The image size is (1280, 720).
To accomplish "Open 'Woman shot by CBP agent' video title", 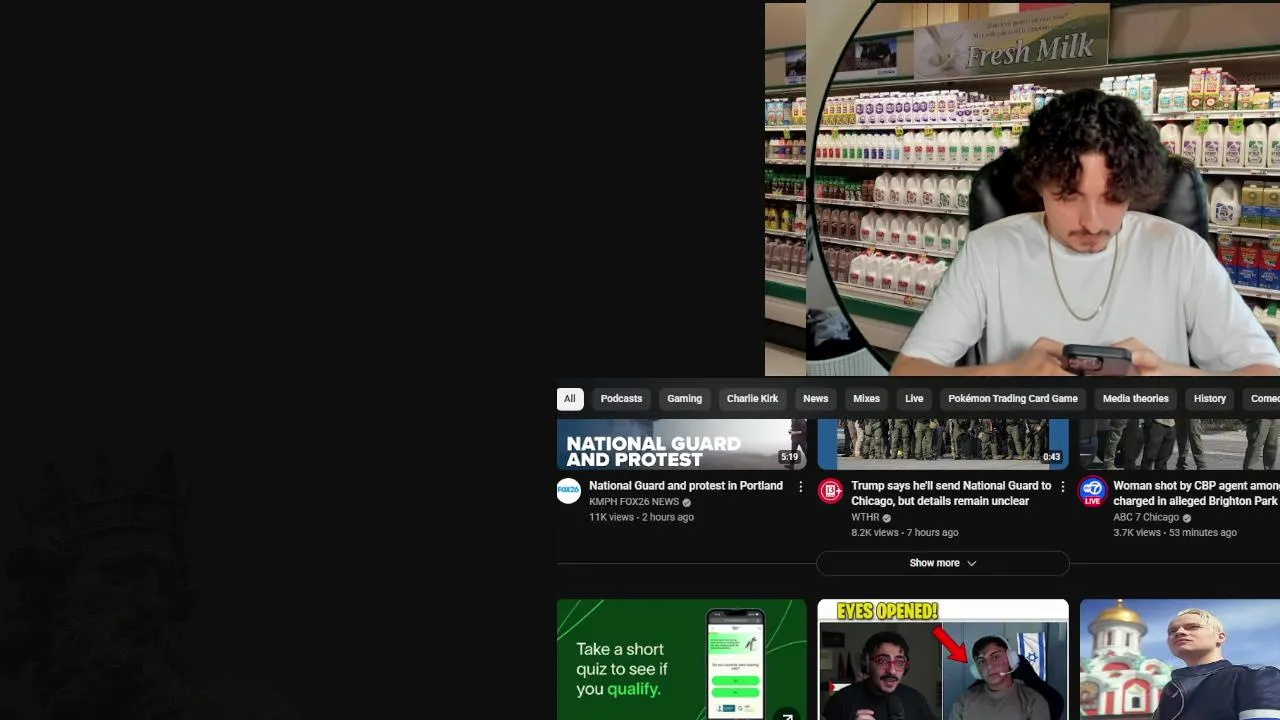I will [x=1196, y=493].
